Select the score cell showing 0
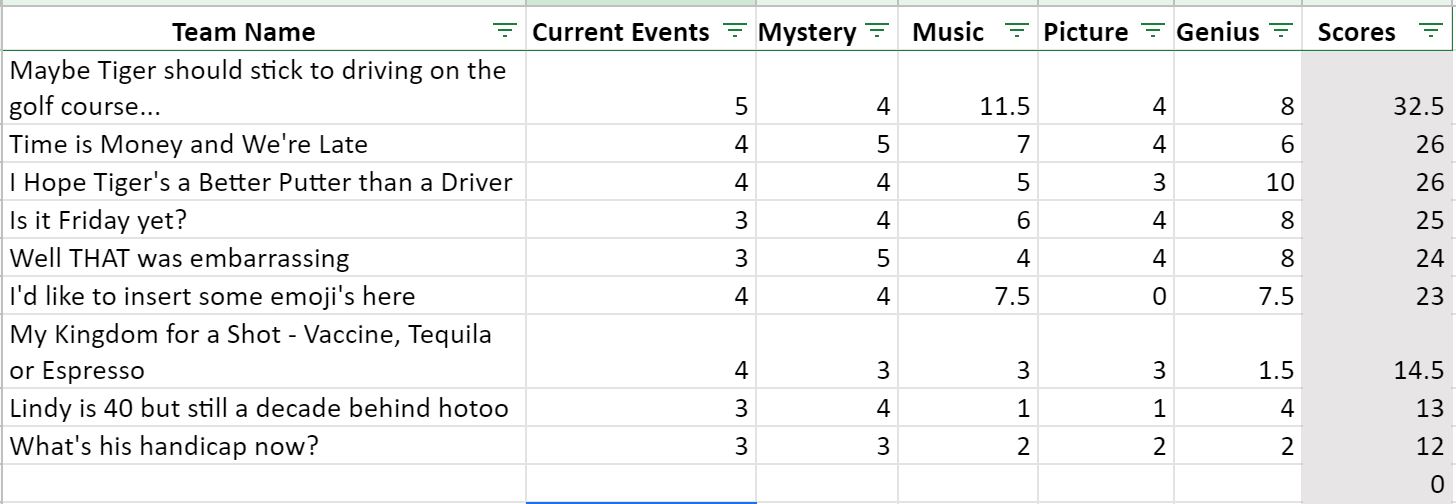The height and width of the screenshot is (504, 1456). [x=1378, y=483]
